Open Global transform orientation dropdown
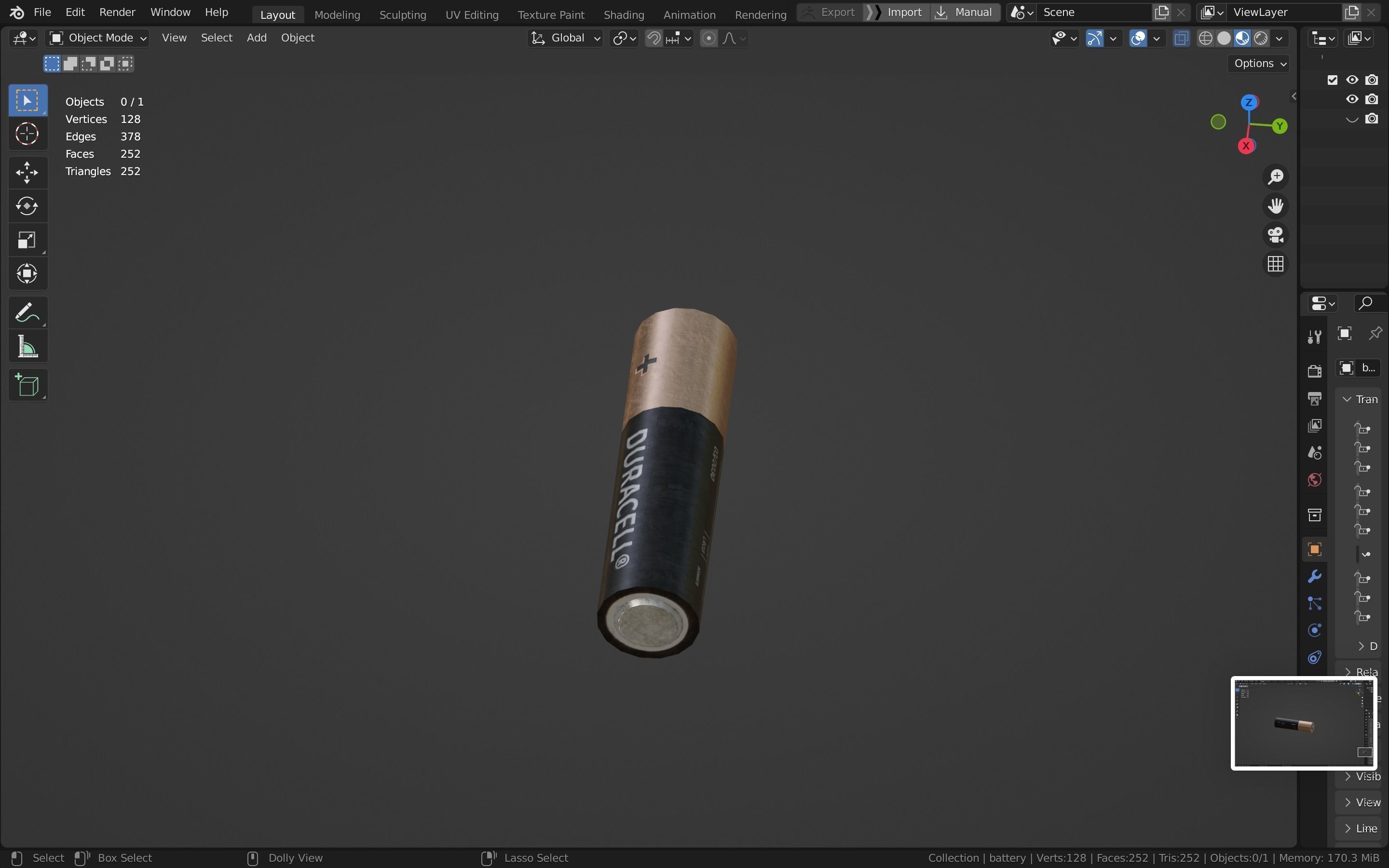 click(x=565, y=38)
